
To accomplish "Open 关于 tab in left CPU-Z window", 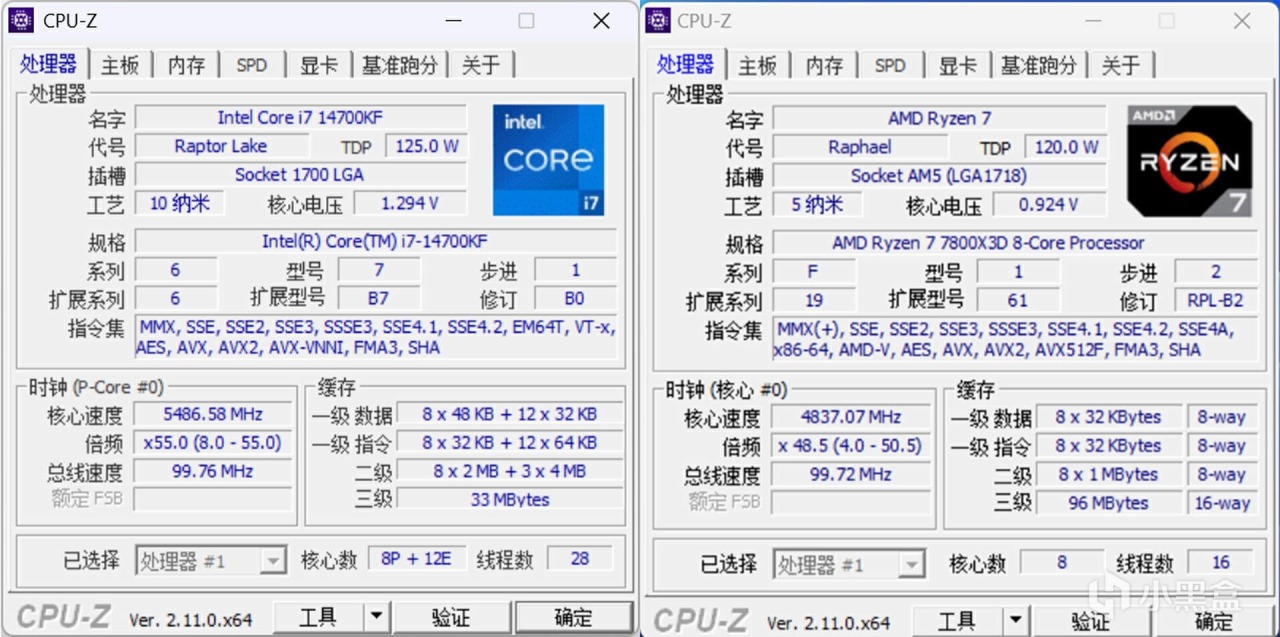I will click(481, 65).
